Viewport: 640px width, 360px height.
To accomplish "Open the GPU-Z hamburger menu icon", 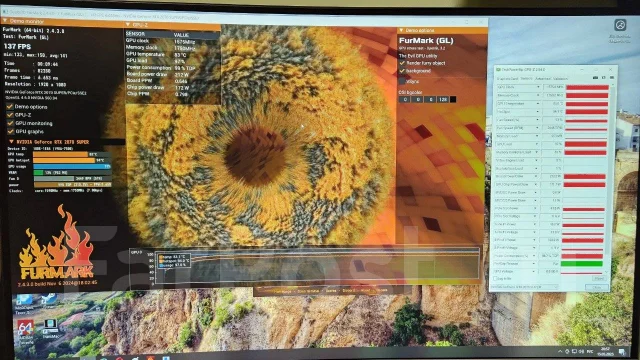I will tap(612, 78).
